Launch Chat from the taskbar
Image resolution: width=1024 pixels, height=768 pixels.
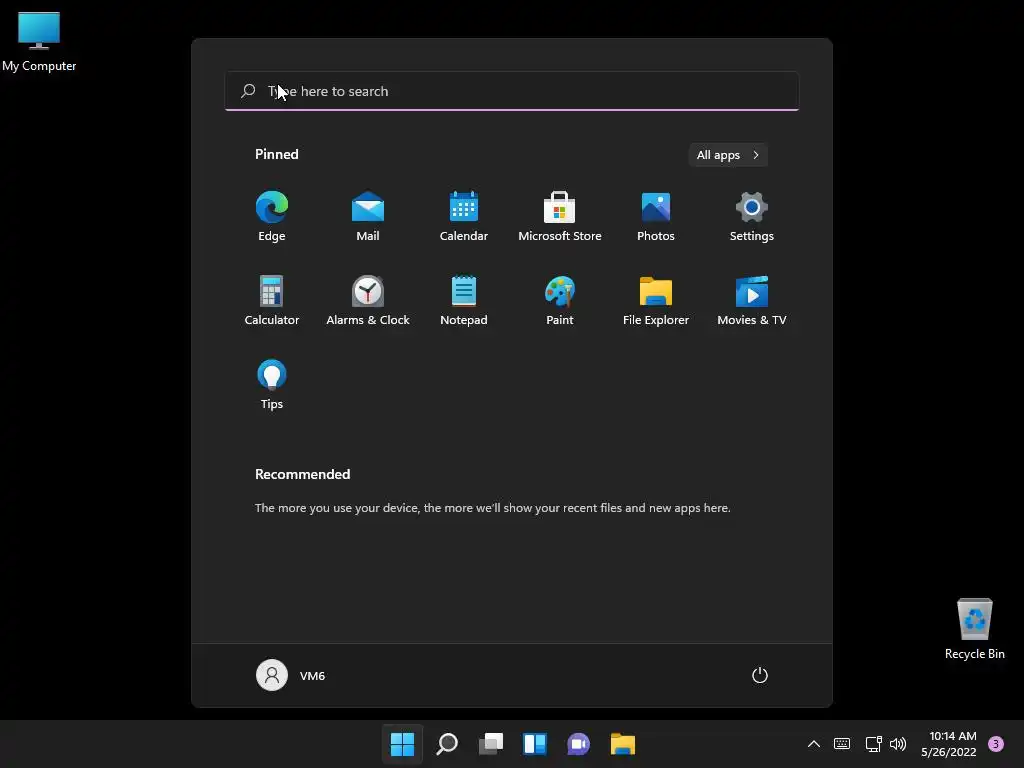point(579,744)
